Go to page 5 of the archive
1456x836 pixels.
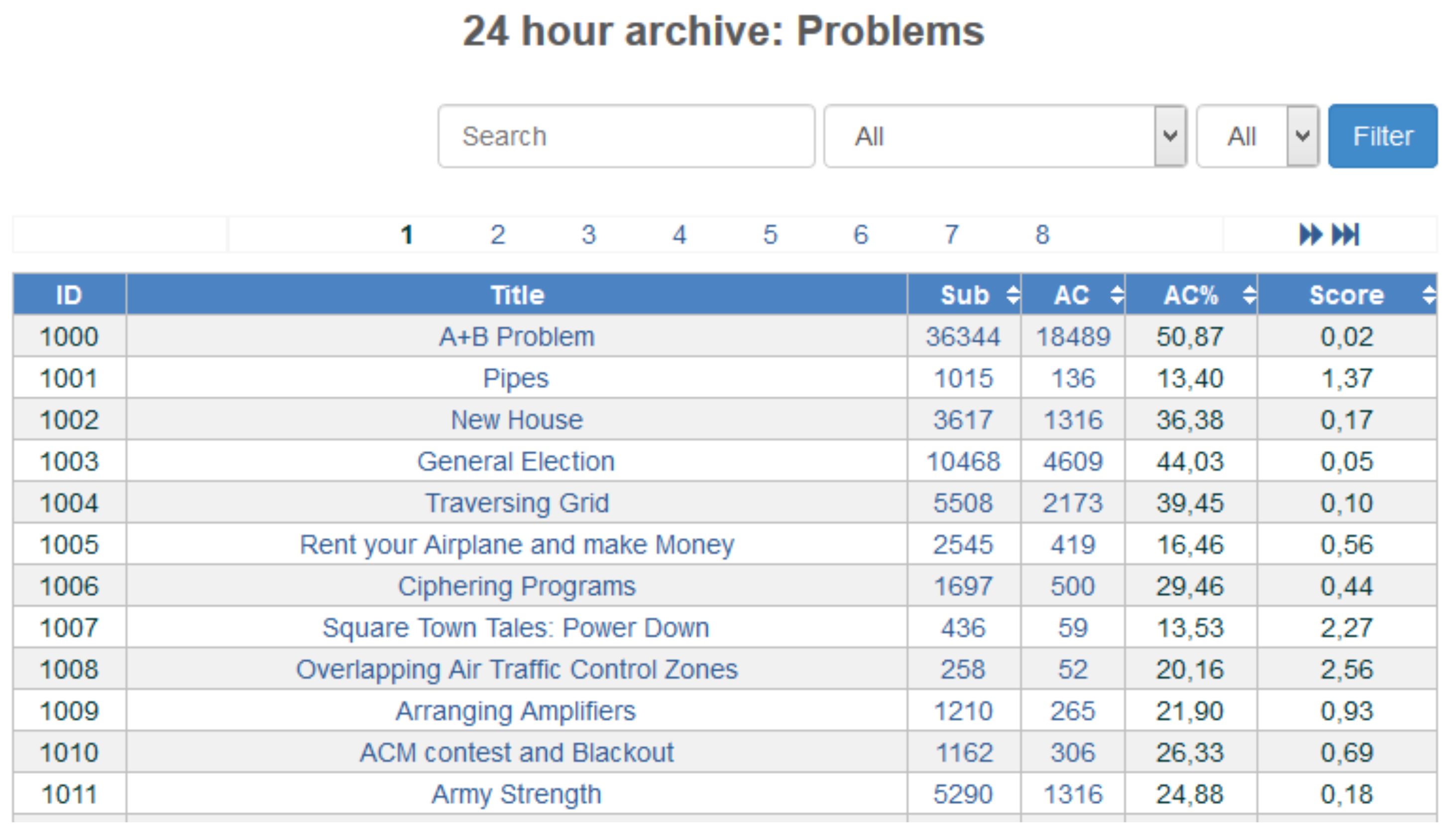[x=770, y=235]
